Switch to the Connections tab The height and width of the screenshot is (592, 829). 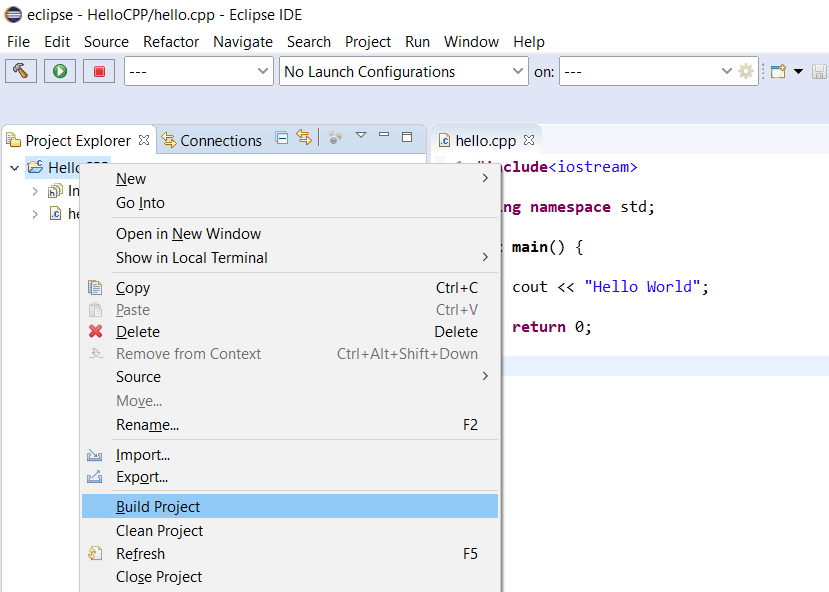point(220,141)
